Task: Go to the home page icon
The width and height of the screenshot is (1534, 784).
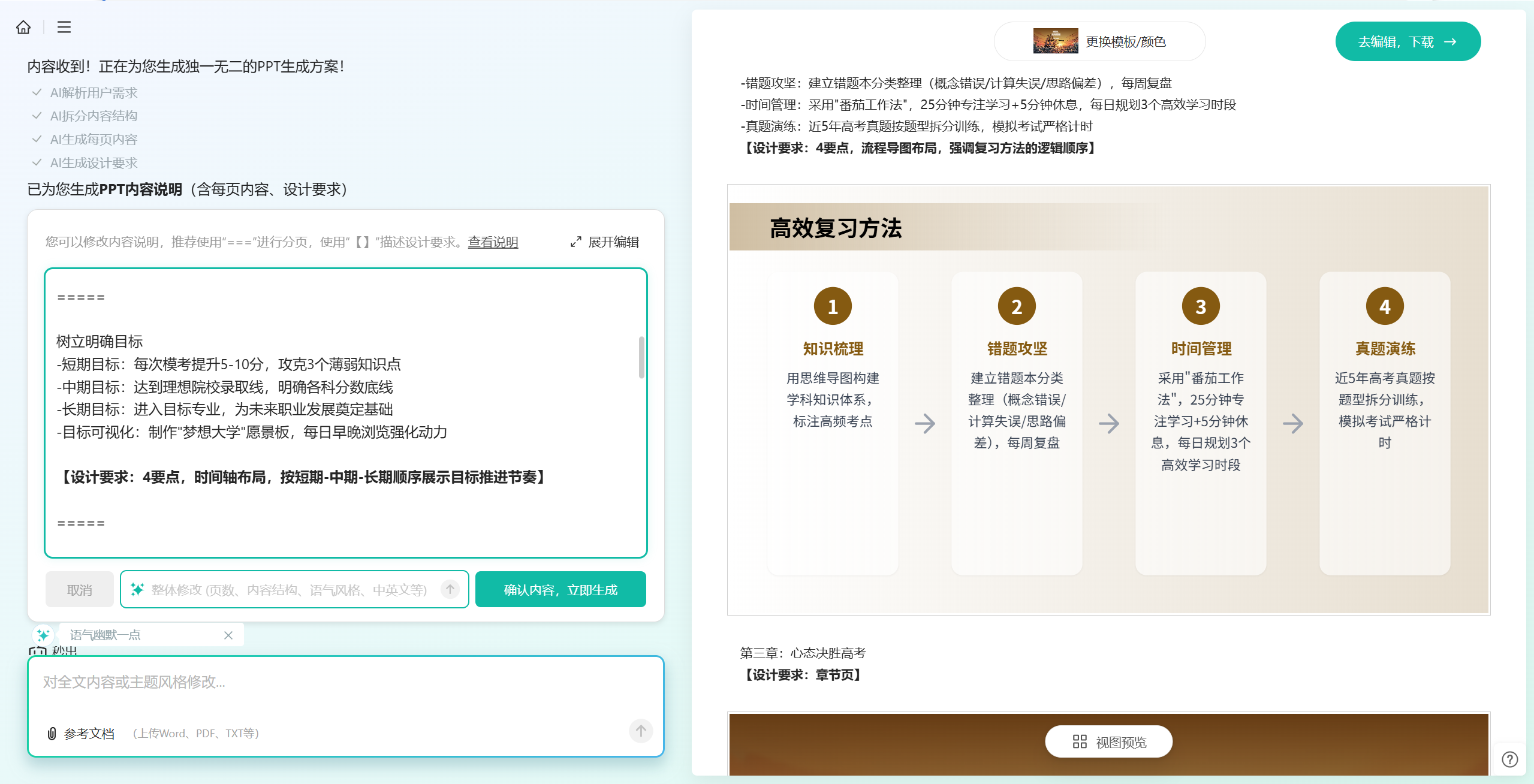Action: pyautogui.click(x=23, y=27)
